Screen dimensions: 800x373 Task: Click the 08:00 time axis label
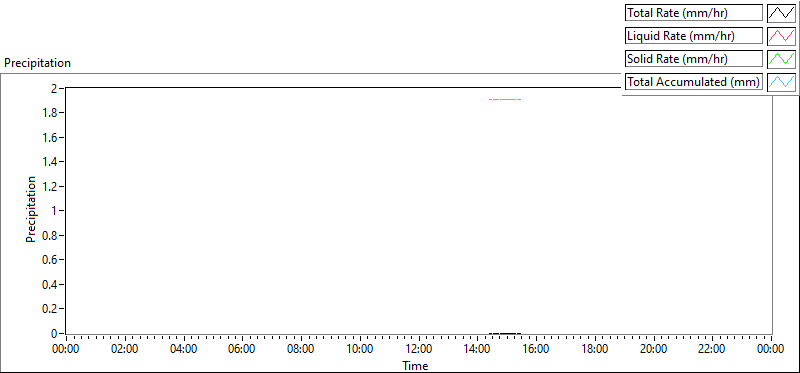point(301,350)
